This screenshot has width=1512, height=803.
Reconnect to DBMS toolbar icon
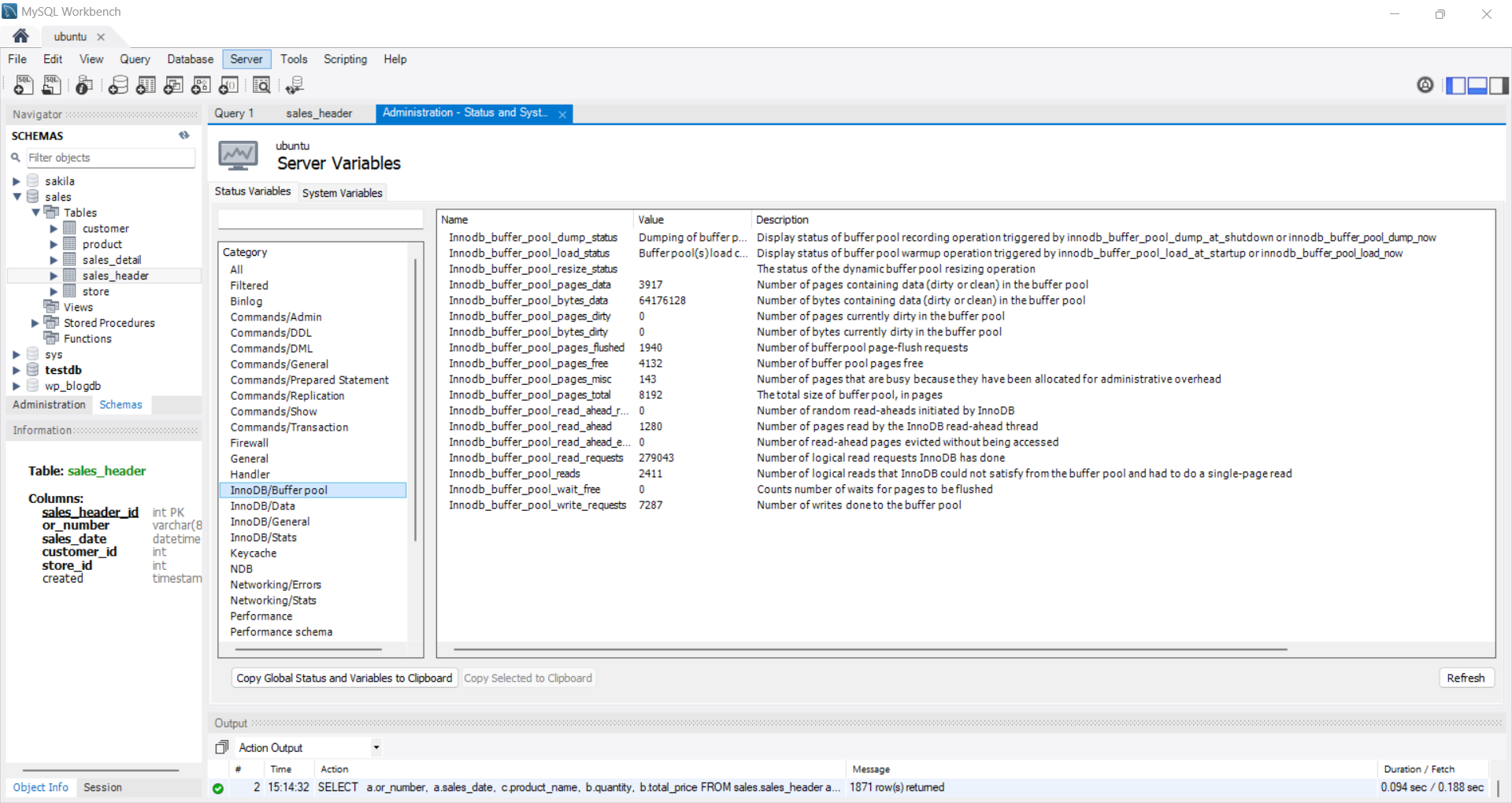pyautogui.click(x=295, y=84)
